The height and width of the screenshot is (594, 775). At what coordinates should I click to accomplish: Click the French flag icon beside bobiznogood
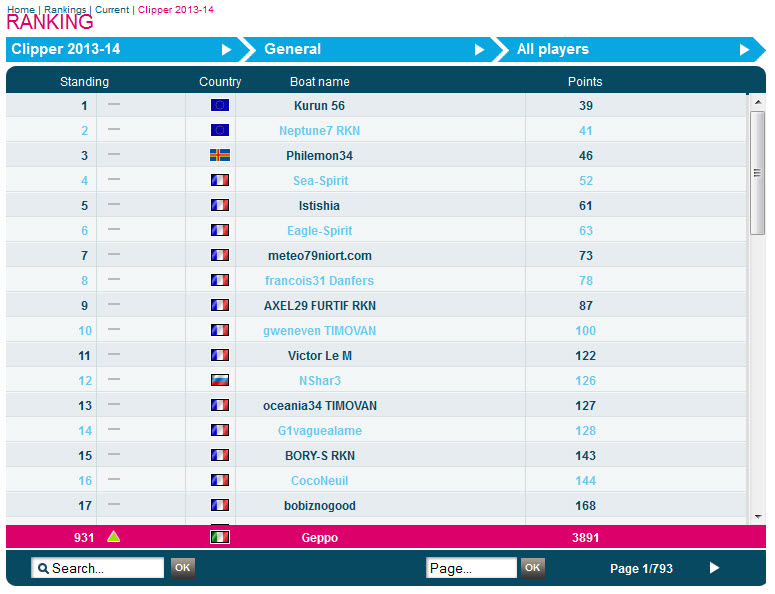click(220, 505)
